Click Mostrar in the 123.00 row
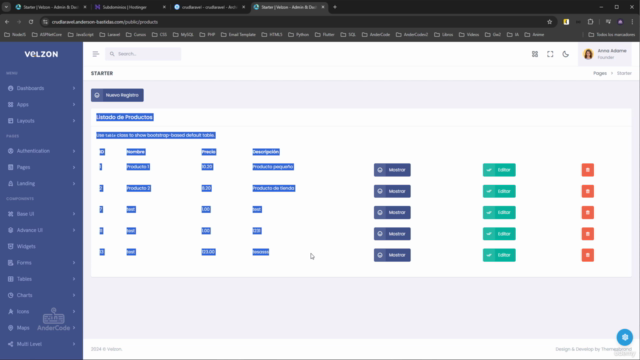 (x=392, y=255)
